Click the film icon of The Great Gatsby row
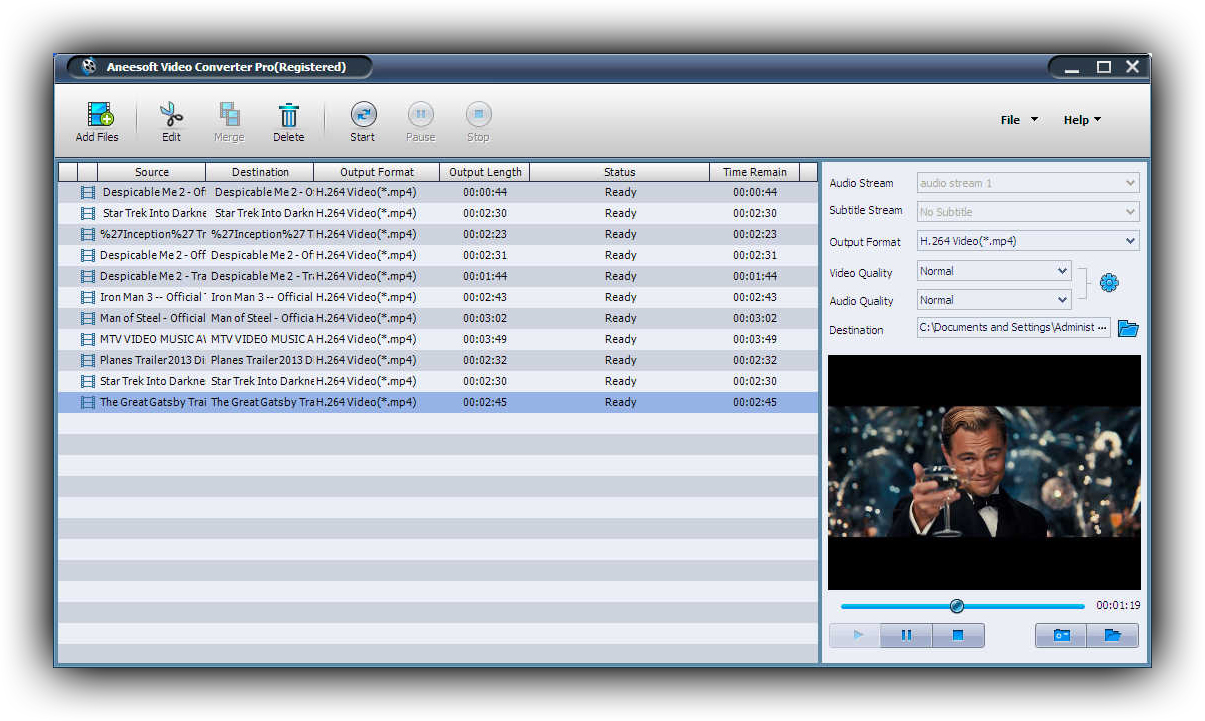The height and width of the screenshot is (721, 1205). click(88, 402)
